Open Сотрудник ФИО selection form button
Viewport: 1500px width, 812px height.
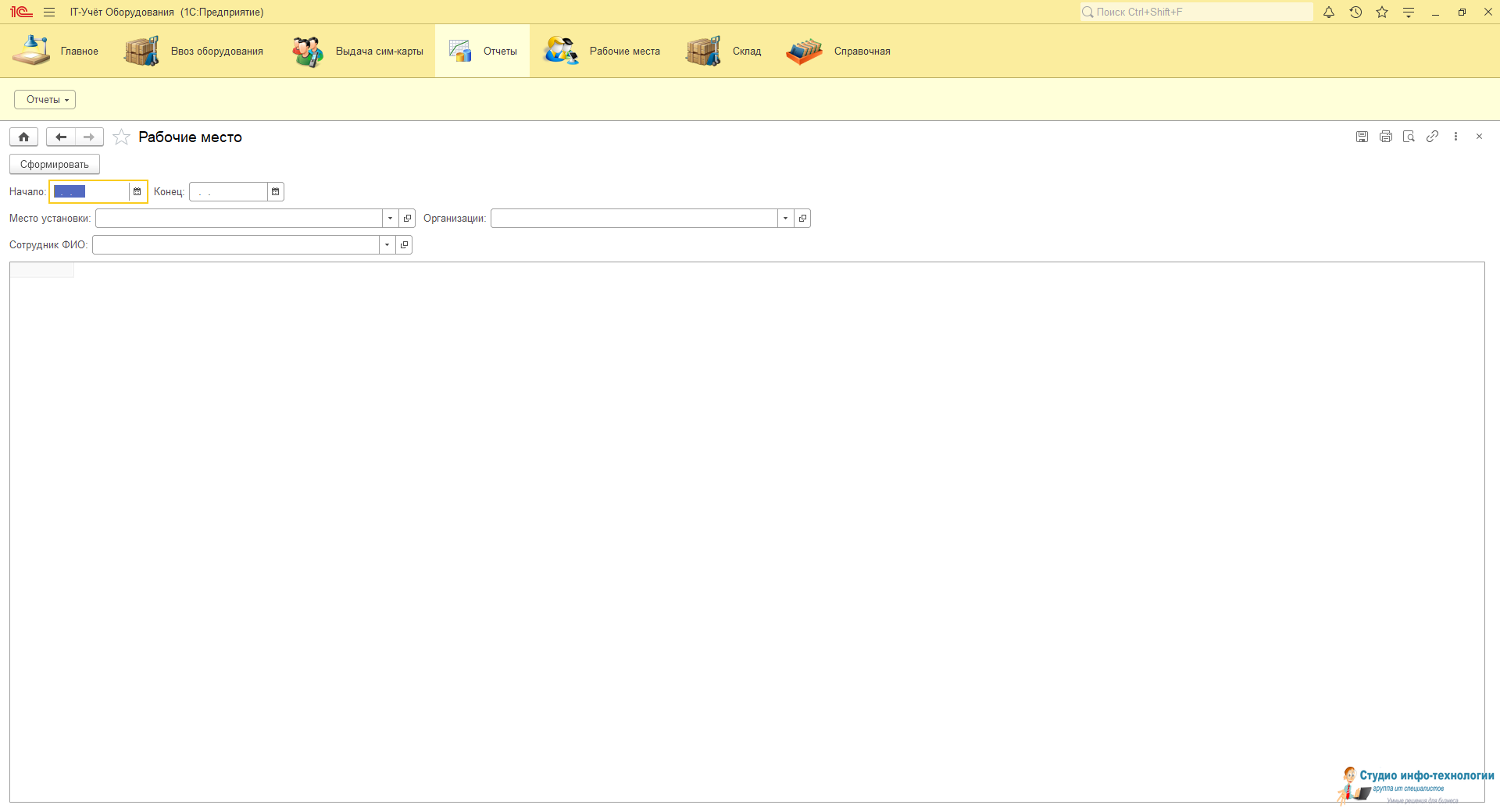pos(404,245)
